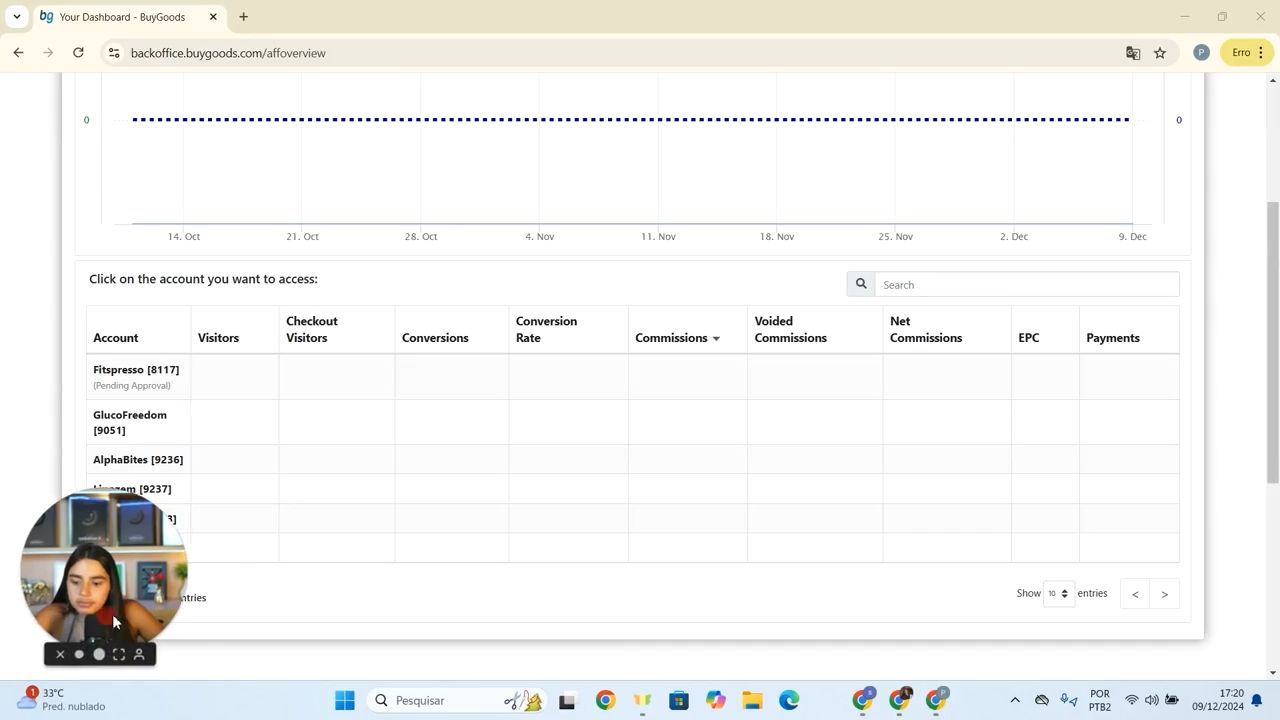Image resolution: width=1280 pixels, height=720 pixels.
Task: Switch webcam overlay to fullscreen
Action: click(x=119, y=654)
